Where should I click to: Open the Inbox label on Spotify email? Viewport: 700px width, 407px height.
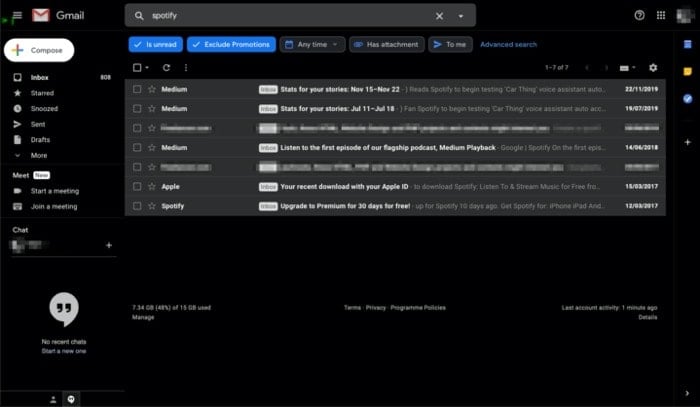[x=268, y=206]
